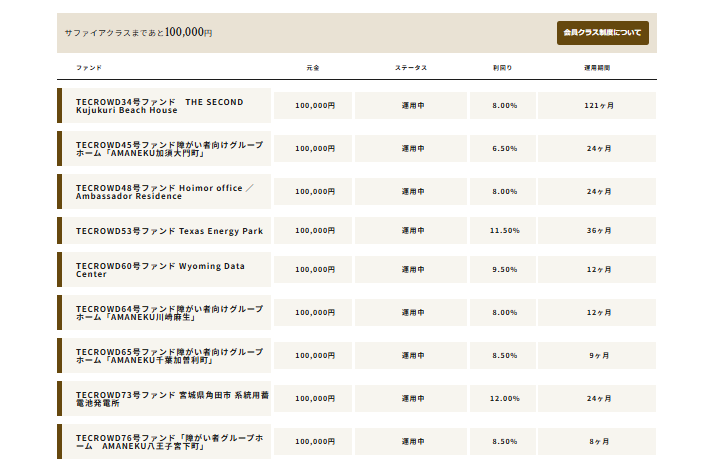707x467 pixels.
Task: Open TECROWD60号ファンド Wyoming Data Center
Action: pyautogui.click(x=164, y=270)
